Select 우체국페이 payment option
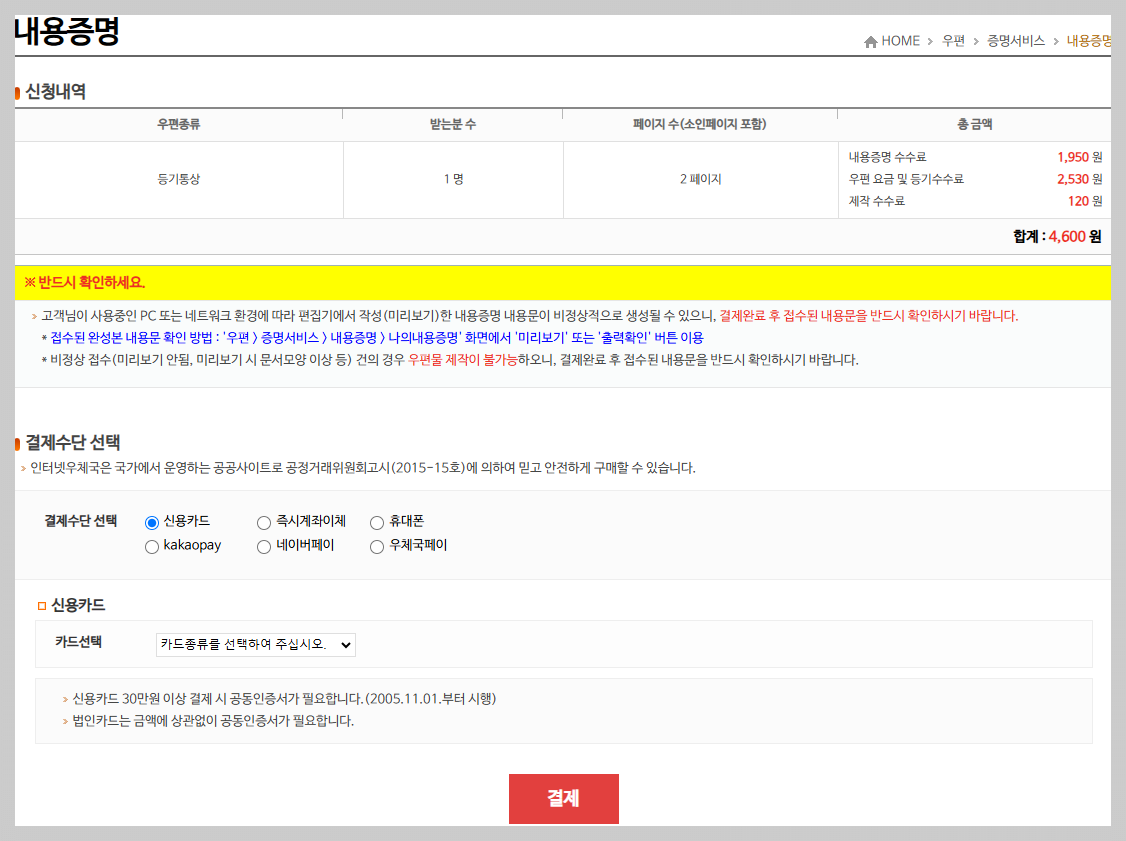This screenshot has width=1126, height=841. [376, 546]
